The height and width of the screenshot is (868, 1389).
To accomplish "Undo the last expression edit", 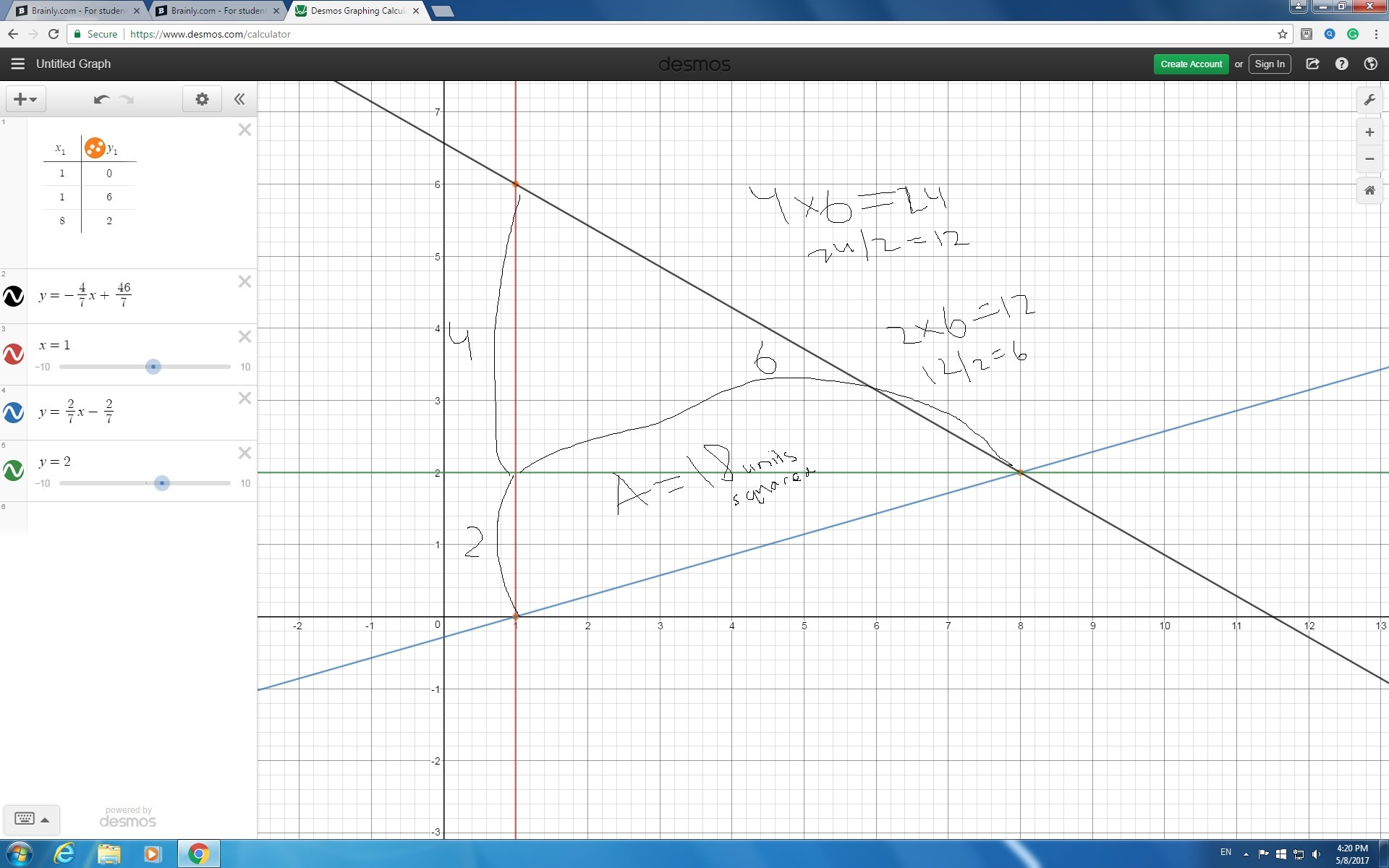I will 101,99.
